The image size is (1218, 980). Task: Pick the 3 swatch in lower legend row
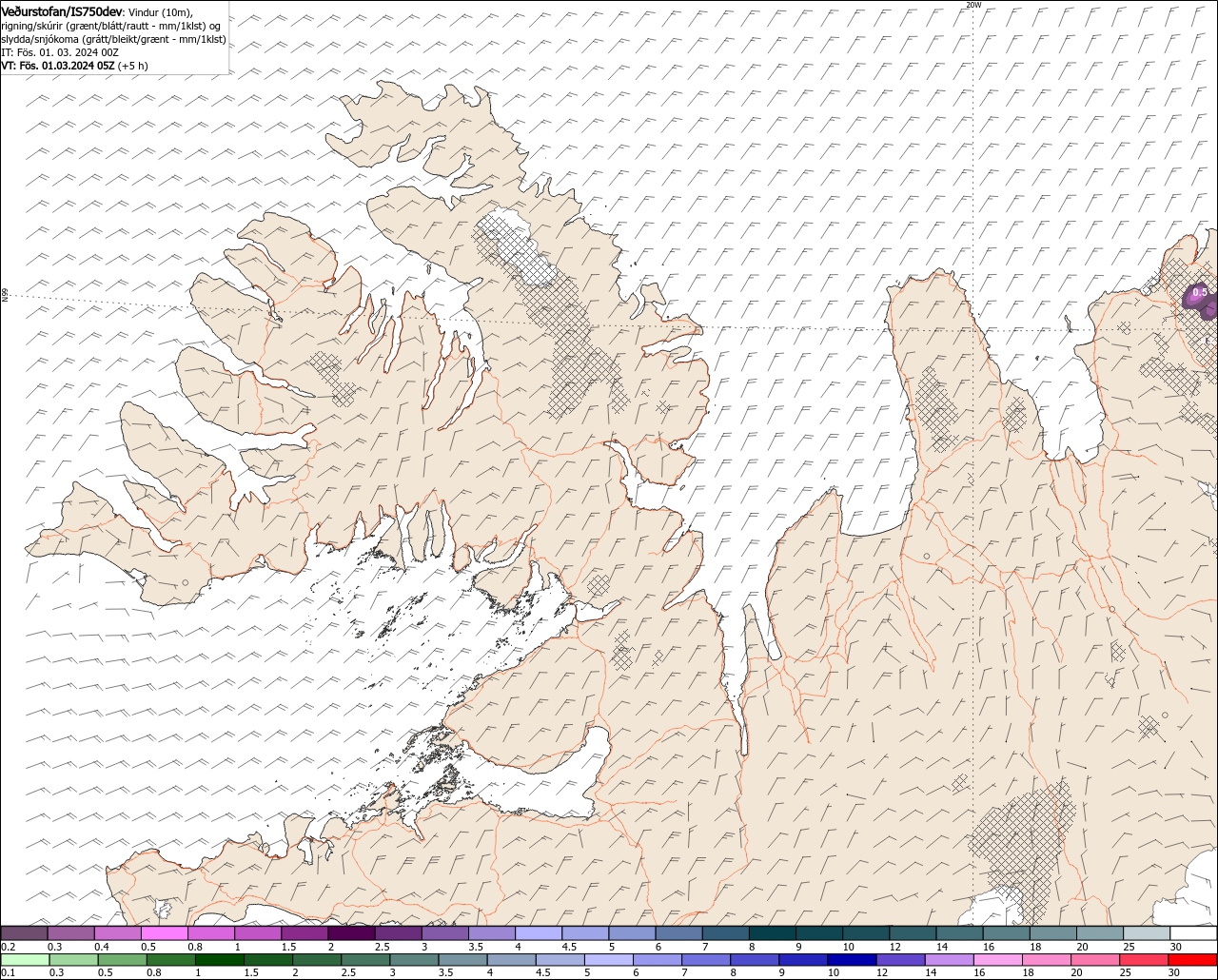[x=415, y=959]
